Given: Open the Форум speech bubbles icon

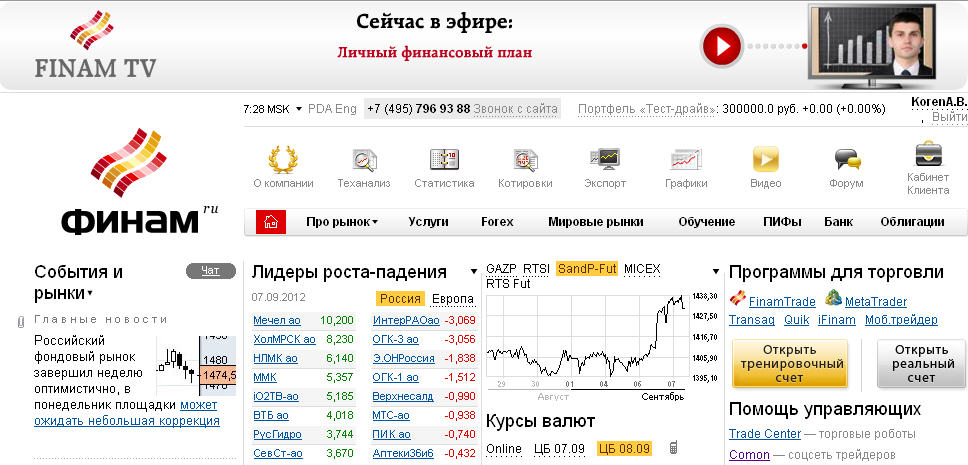Looking at the screenshot, I should [846, 159].
